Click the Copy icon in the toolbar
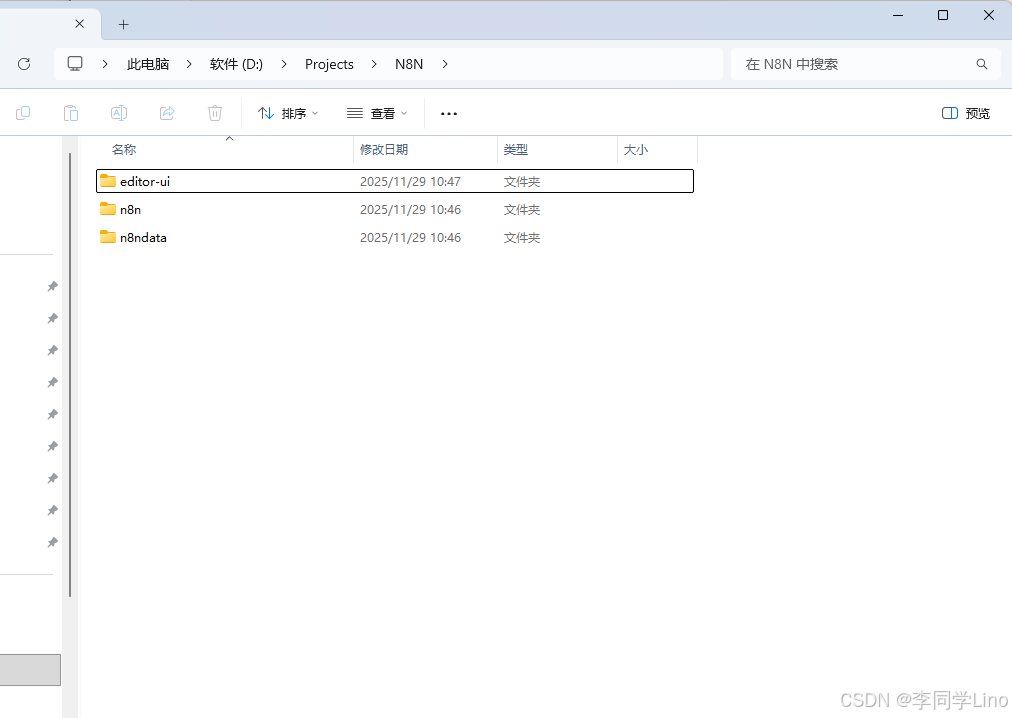 [x=23, y=113]
